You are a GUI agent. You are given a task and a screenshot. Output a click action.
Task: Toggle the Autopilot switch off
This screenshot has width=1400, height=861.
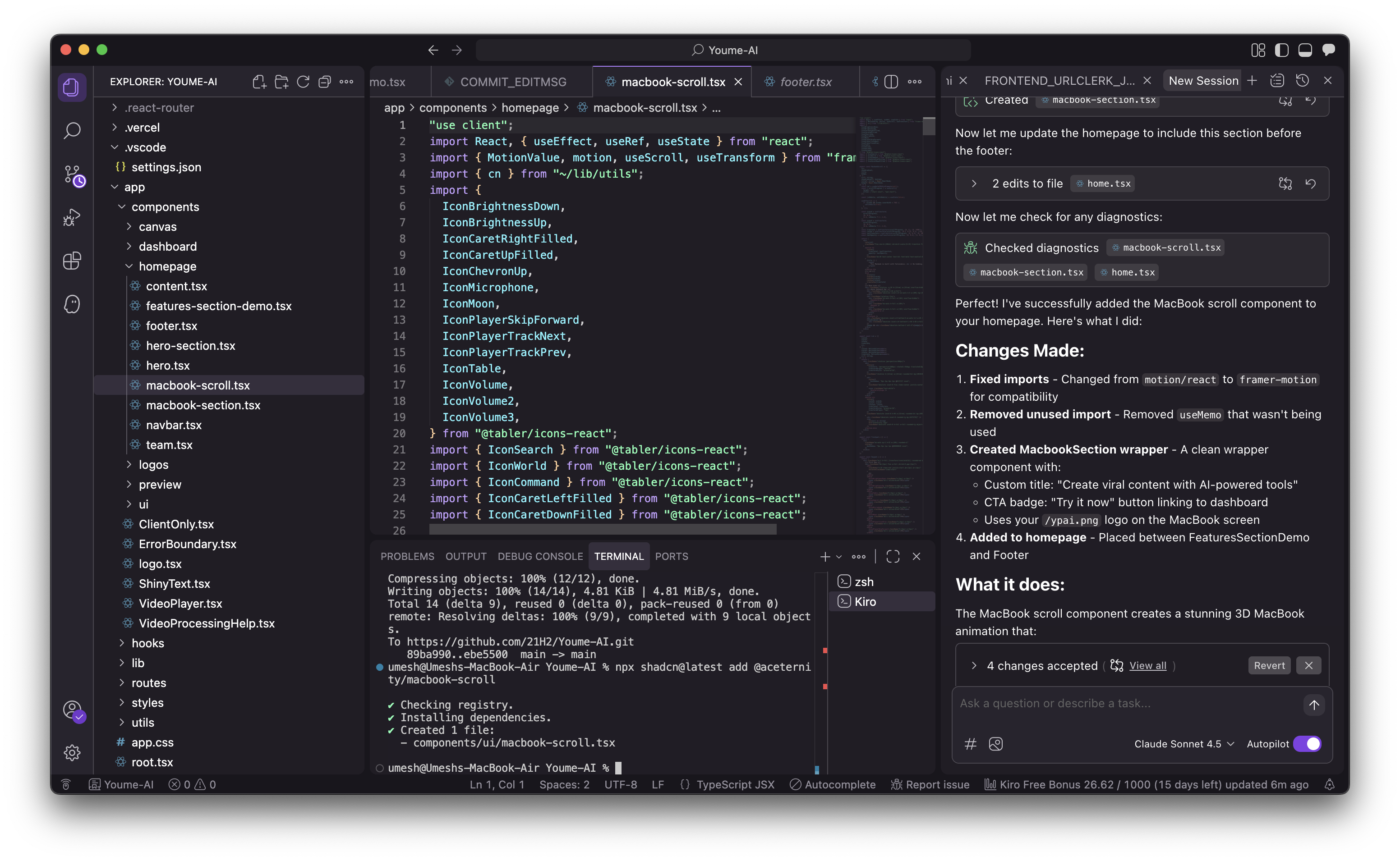pos(1307,744)
